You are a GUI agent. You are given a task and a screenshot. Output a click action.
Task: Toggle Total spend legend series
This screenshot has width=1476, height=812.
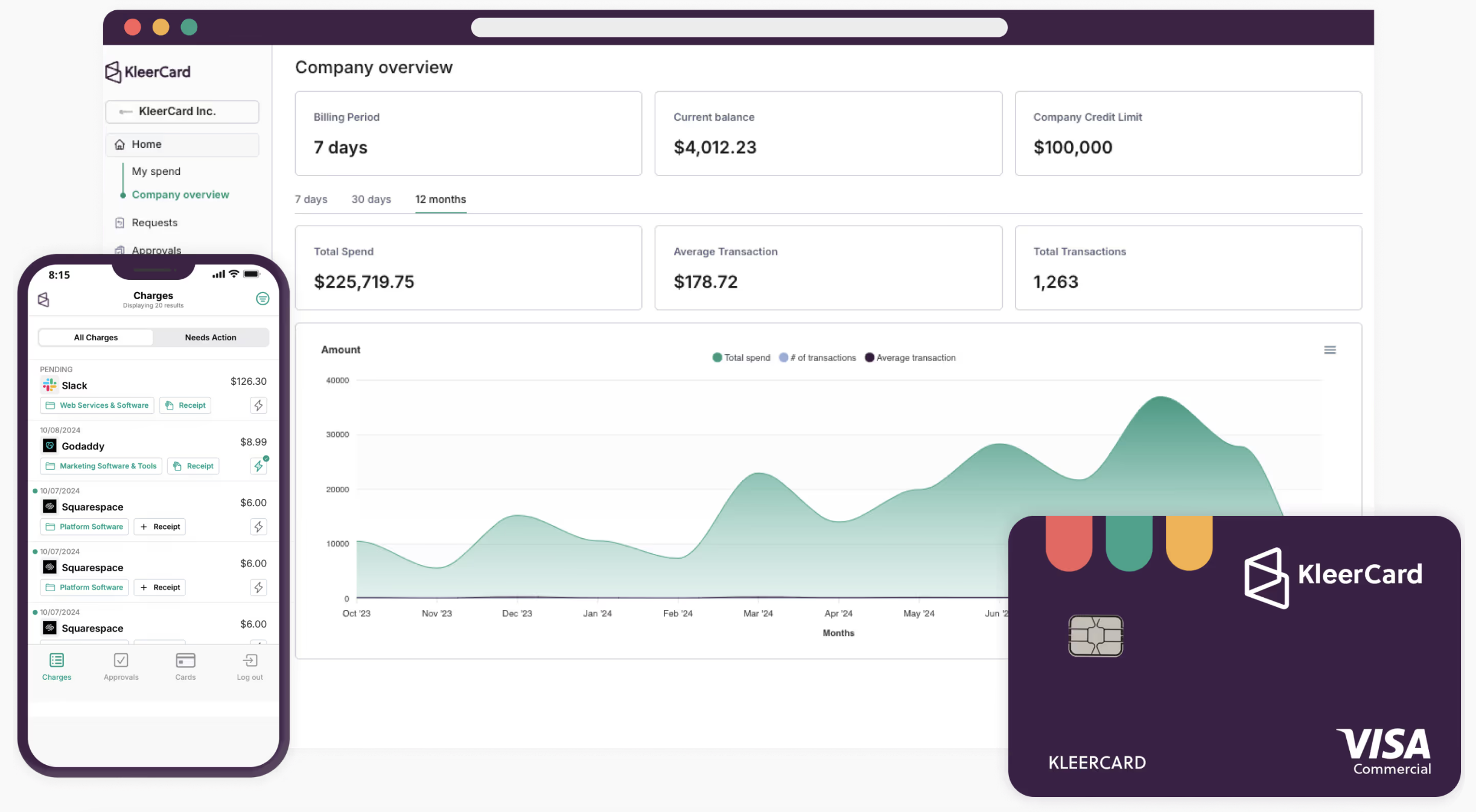point(741,358)
